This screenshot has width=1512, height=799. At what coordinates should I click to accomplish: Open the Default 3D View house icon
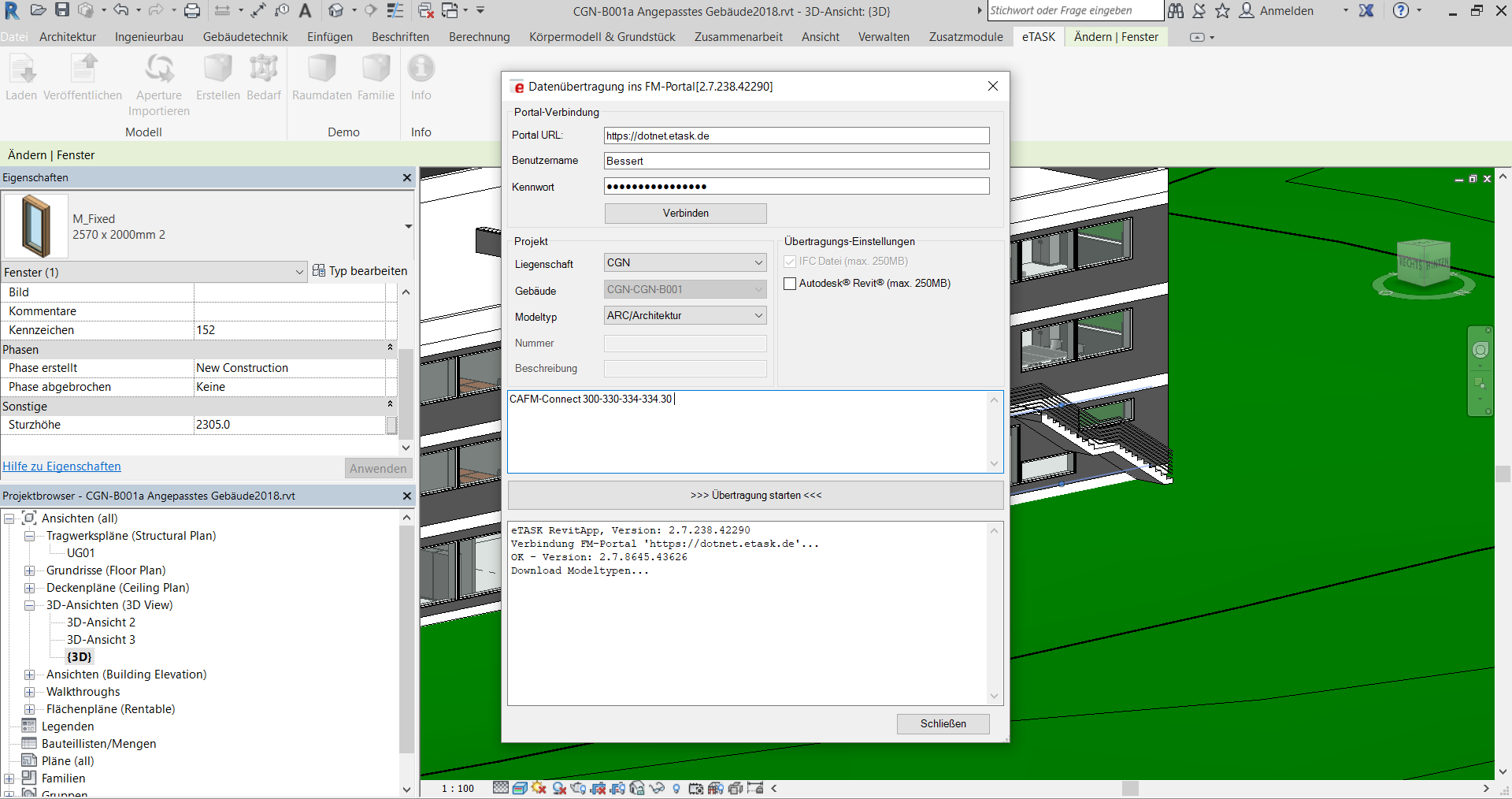[x=336, y=10]
